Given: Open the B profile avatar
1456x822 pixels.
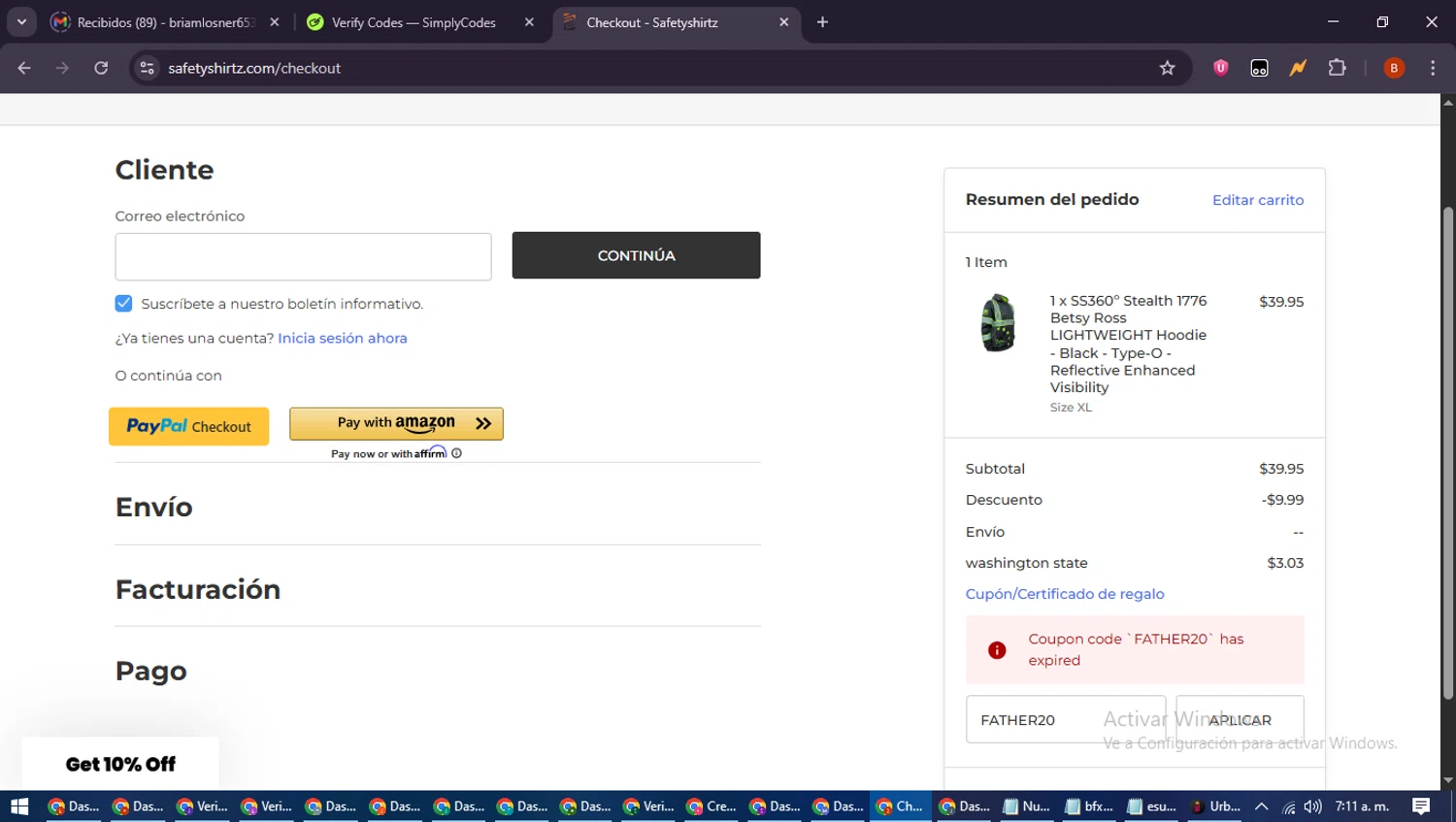Looking at the screenshot, I should pyautogui.click(x=1394, y=68).
